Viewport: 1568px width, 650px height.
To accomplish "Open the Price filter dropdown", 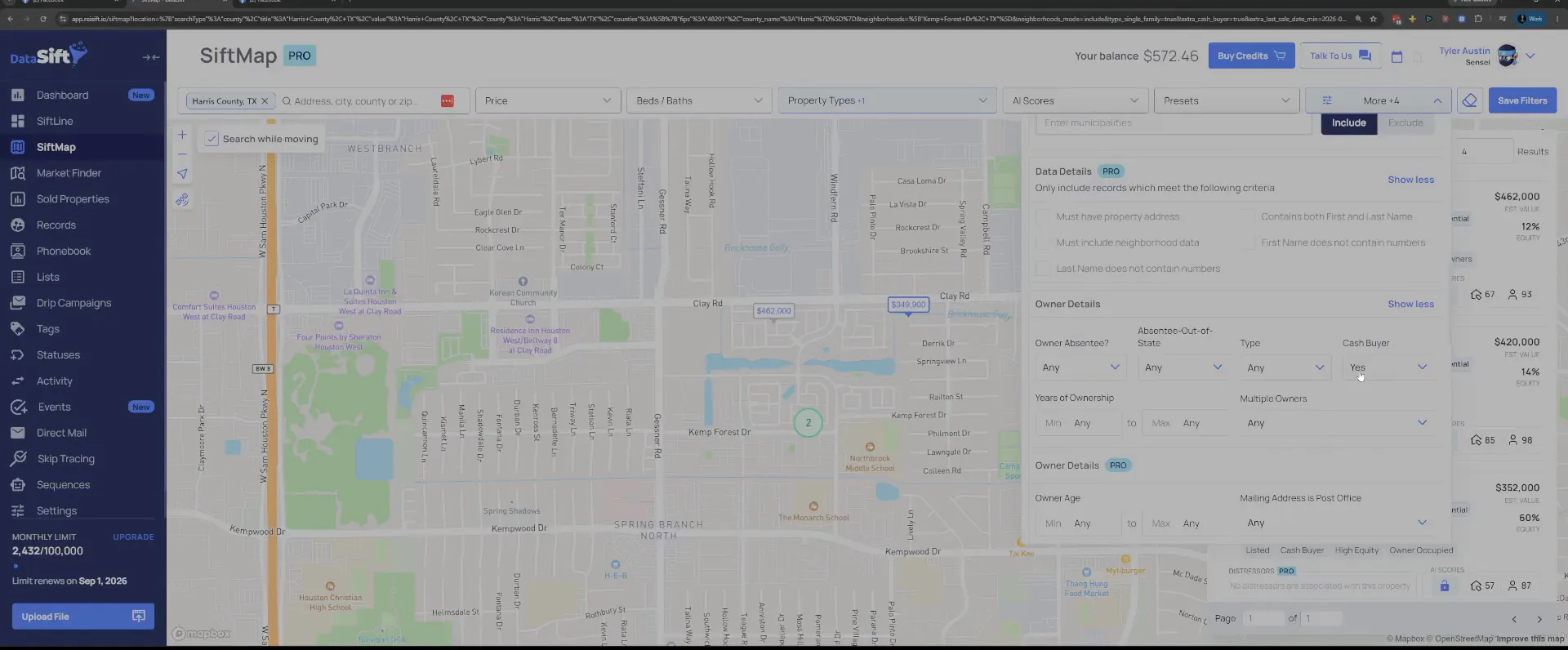I will pyautogui.click(x=548, y=100).
